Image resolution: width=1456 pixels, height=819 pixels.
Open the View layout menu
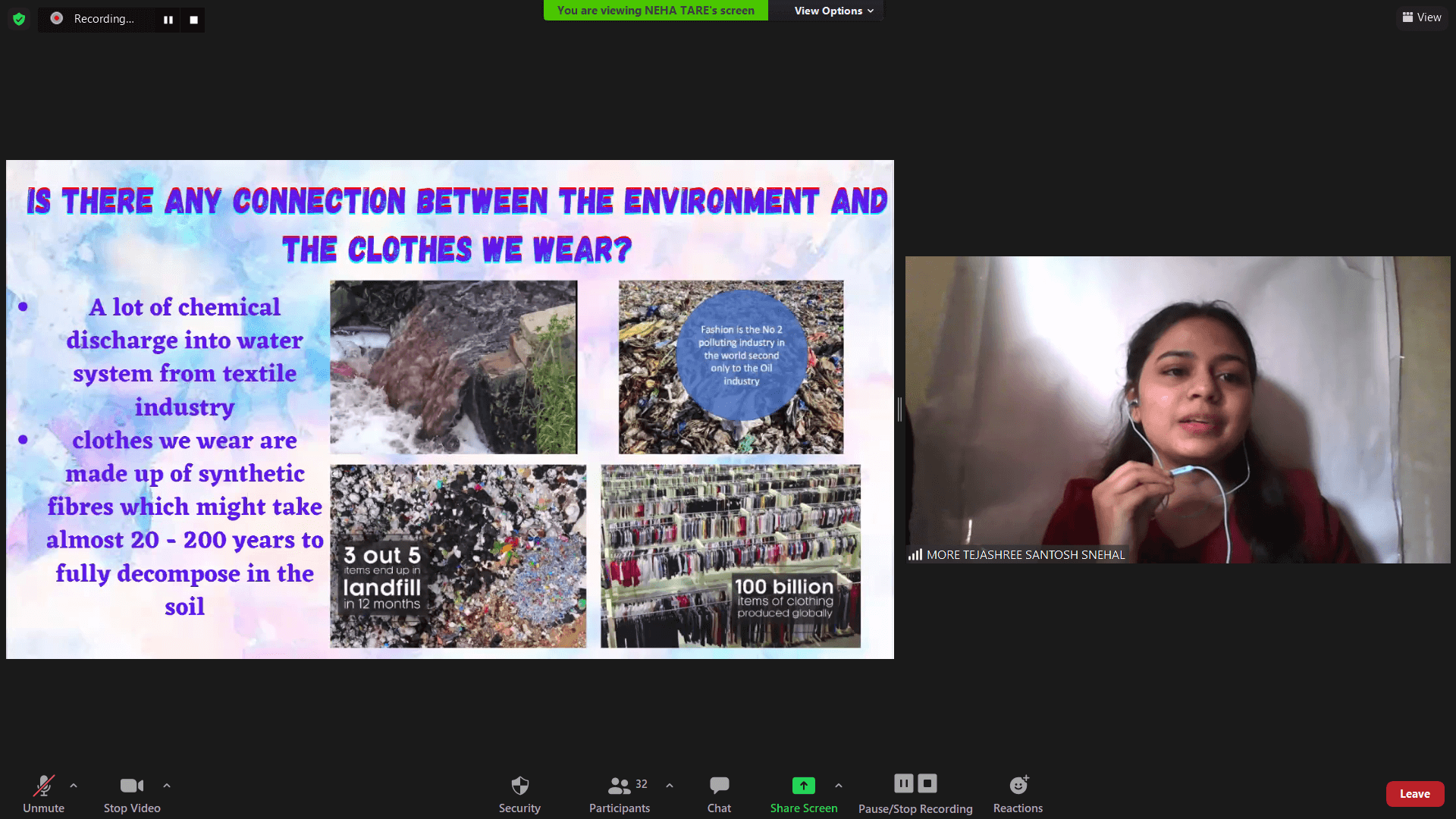tap(1422, 17)
